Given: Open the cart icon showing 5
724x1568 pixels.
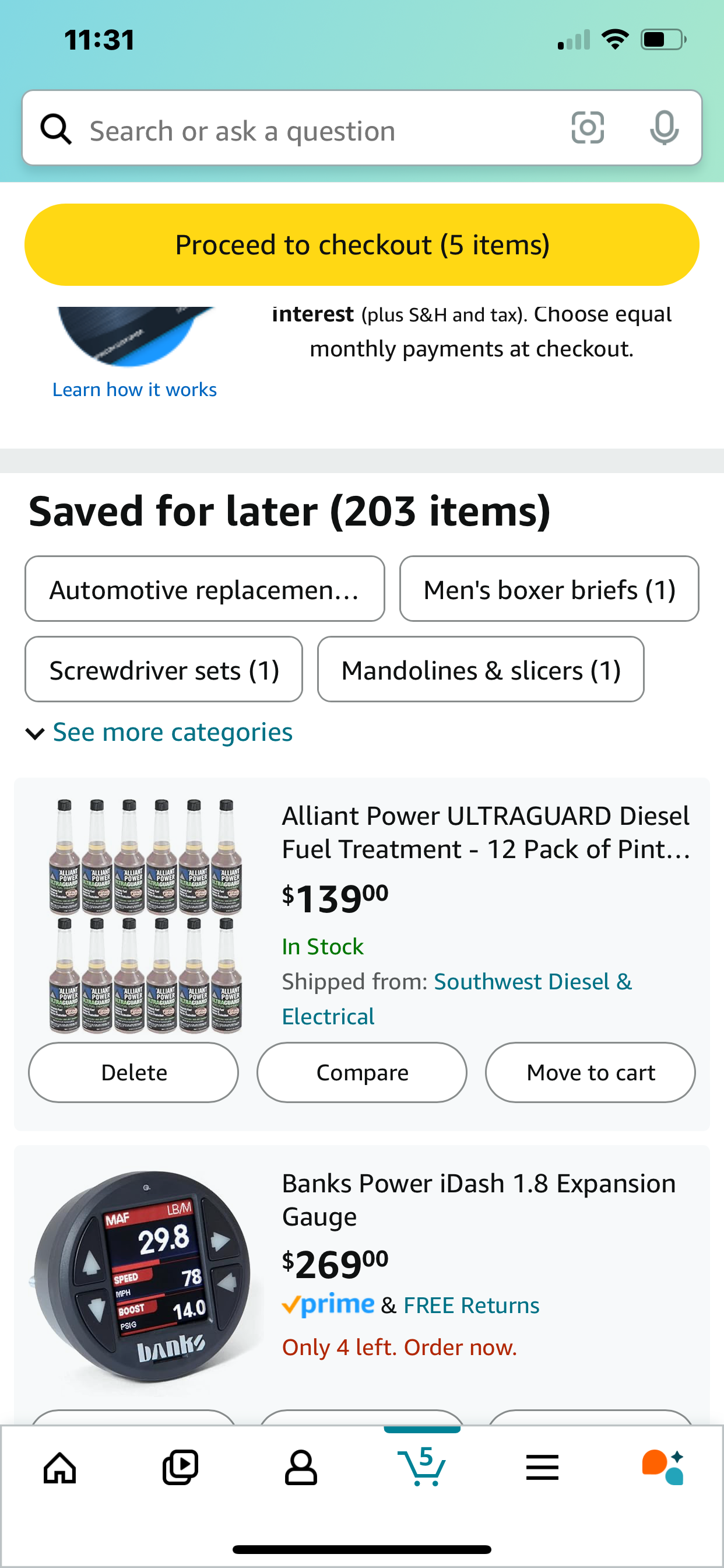Looking at the screenshot, I should click(x=421, y=1466).
